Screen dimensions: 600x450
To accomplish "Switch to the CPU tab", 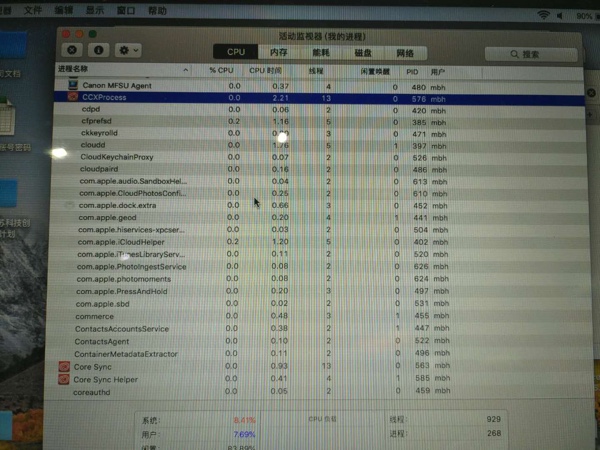I will 236,52.
